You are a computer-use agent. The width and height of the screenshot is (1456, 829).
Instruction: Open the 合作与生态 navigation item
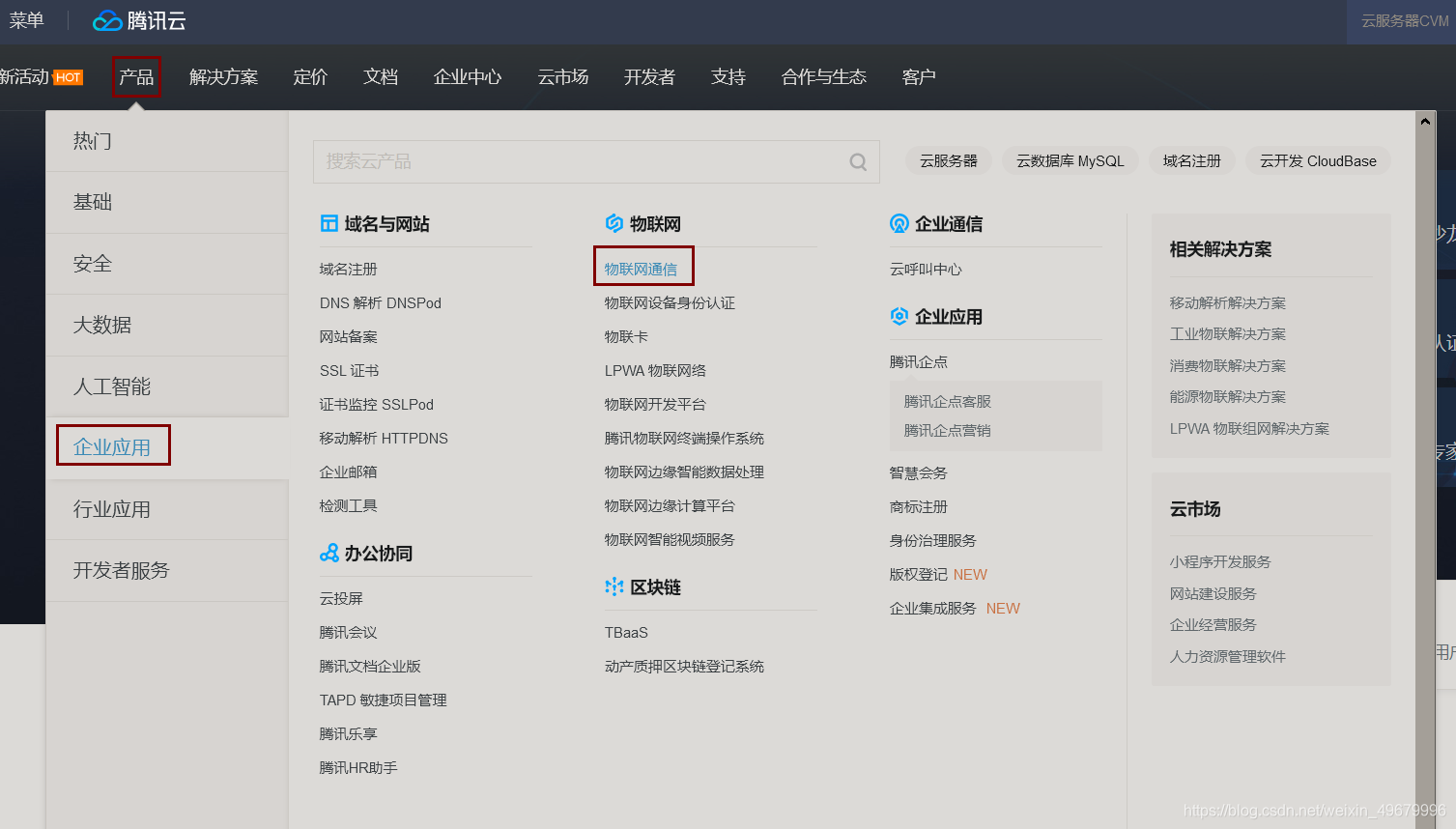824,76
